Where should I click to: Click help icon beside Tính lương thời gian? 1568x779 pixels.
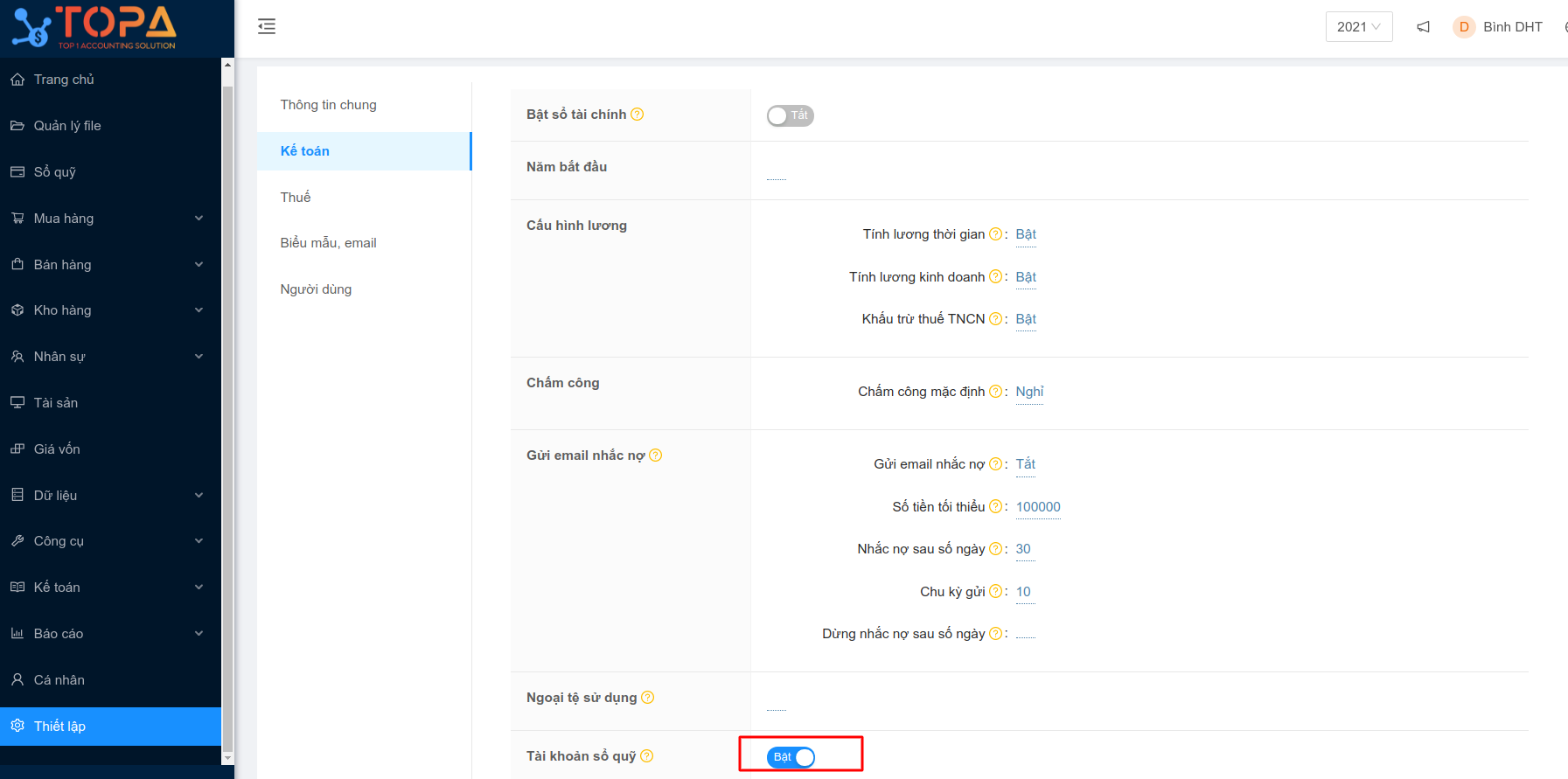tap(995, 234)
